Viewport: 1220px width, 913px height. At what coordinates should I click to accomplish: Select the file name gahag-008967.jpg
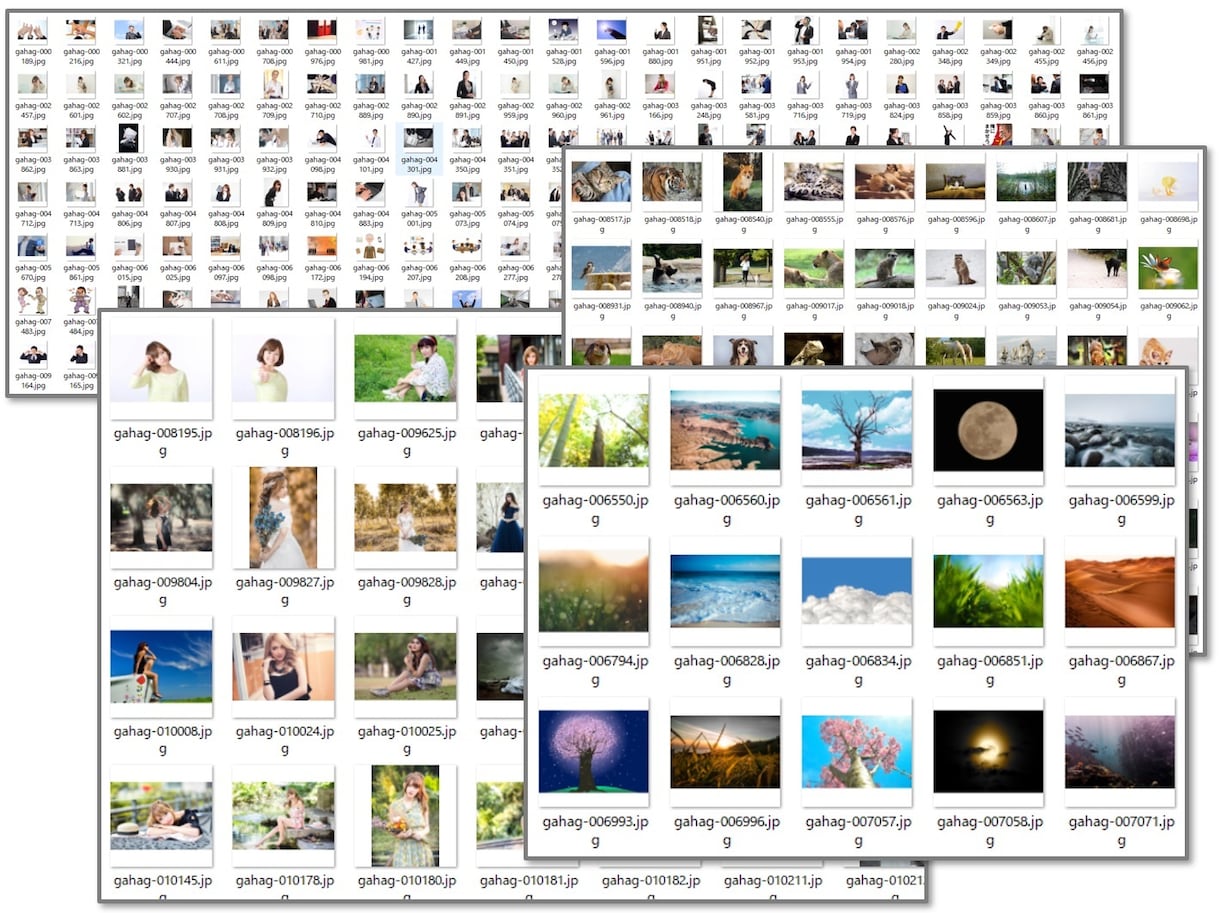(x=743, y=310)
